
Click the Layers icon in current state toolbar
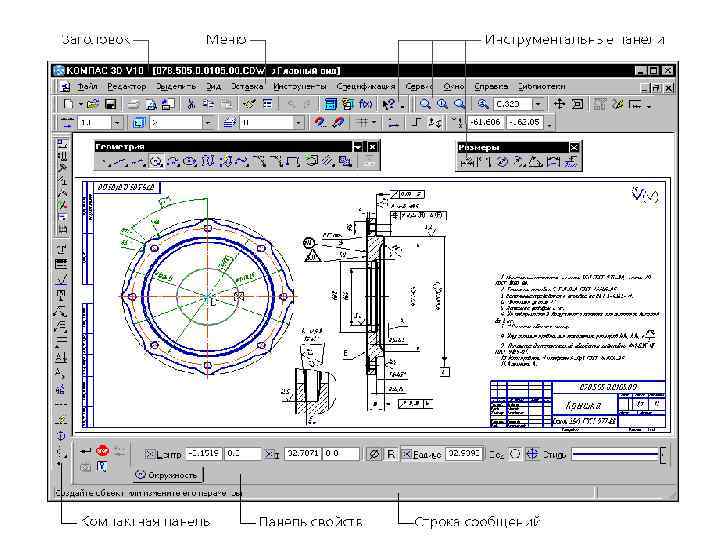click(138, 123)
